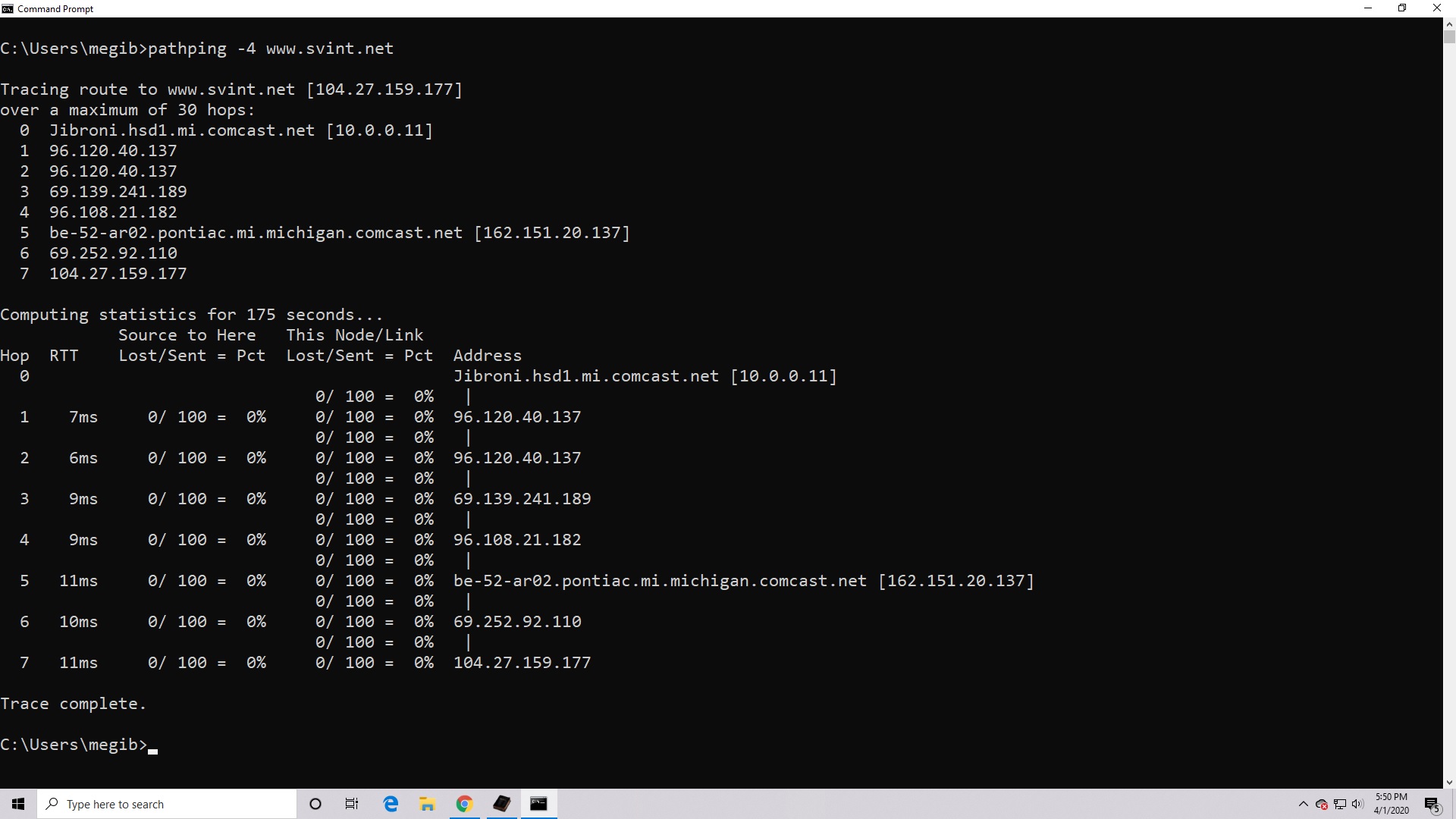The width and height of the screenshot is (1456, 819).
Task: Click the 'Address' column header
Action: pyautogui.click(x=488, y=356)
